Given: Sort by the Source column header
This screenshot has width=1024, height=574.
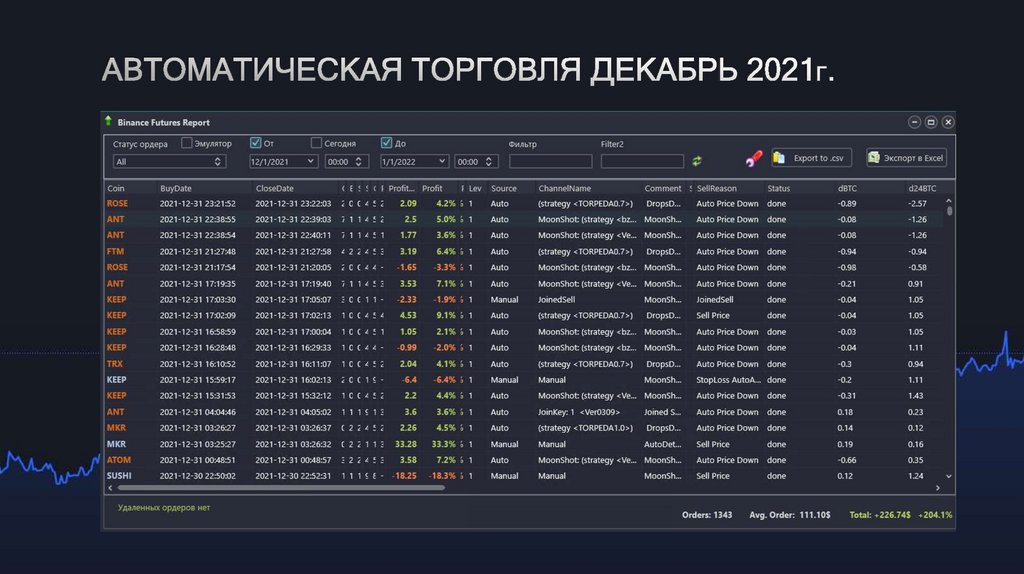Looking at the screenshot, I should coord(504,188).
